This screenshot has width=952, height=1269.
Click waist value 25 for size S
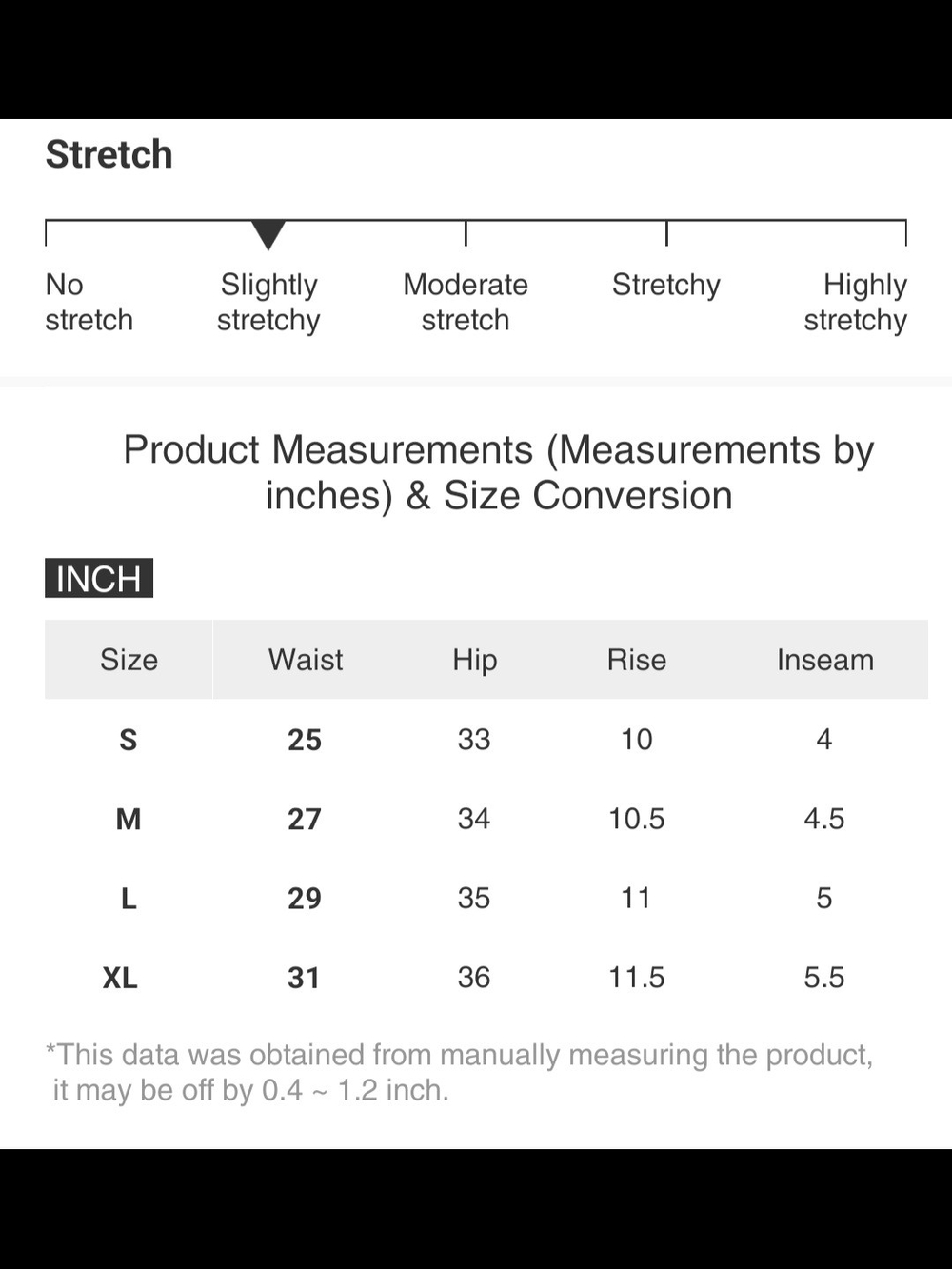coord(305,740)
